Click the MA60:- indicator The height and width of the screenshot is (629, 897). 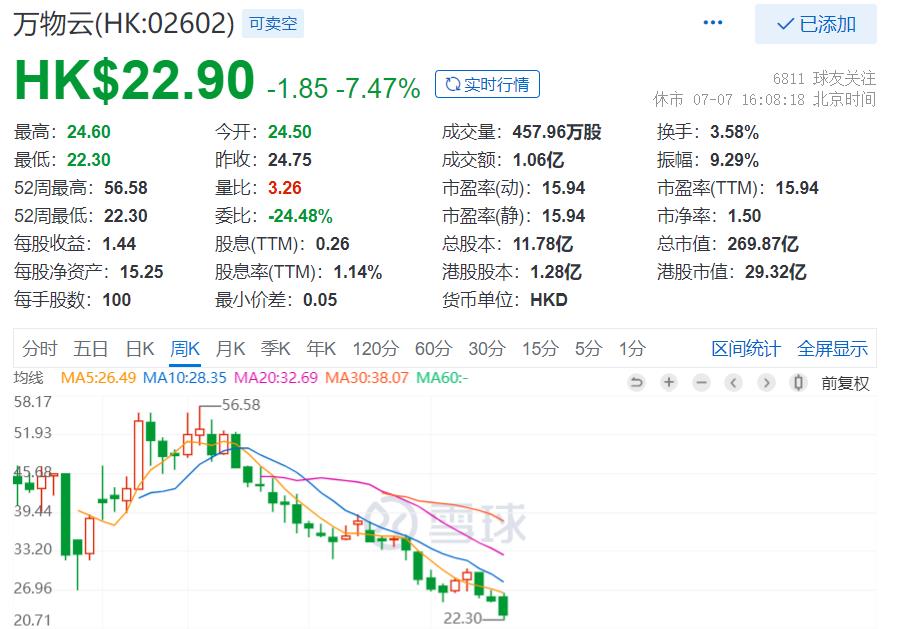click(x=442, y=378)
